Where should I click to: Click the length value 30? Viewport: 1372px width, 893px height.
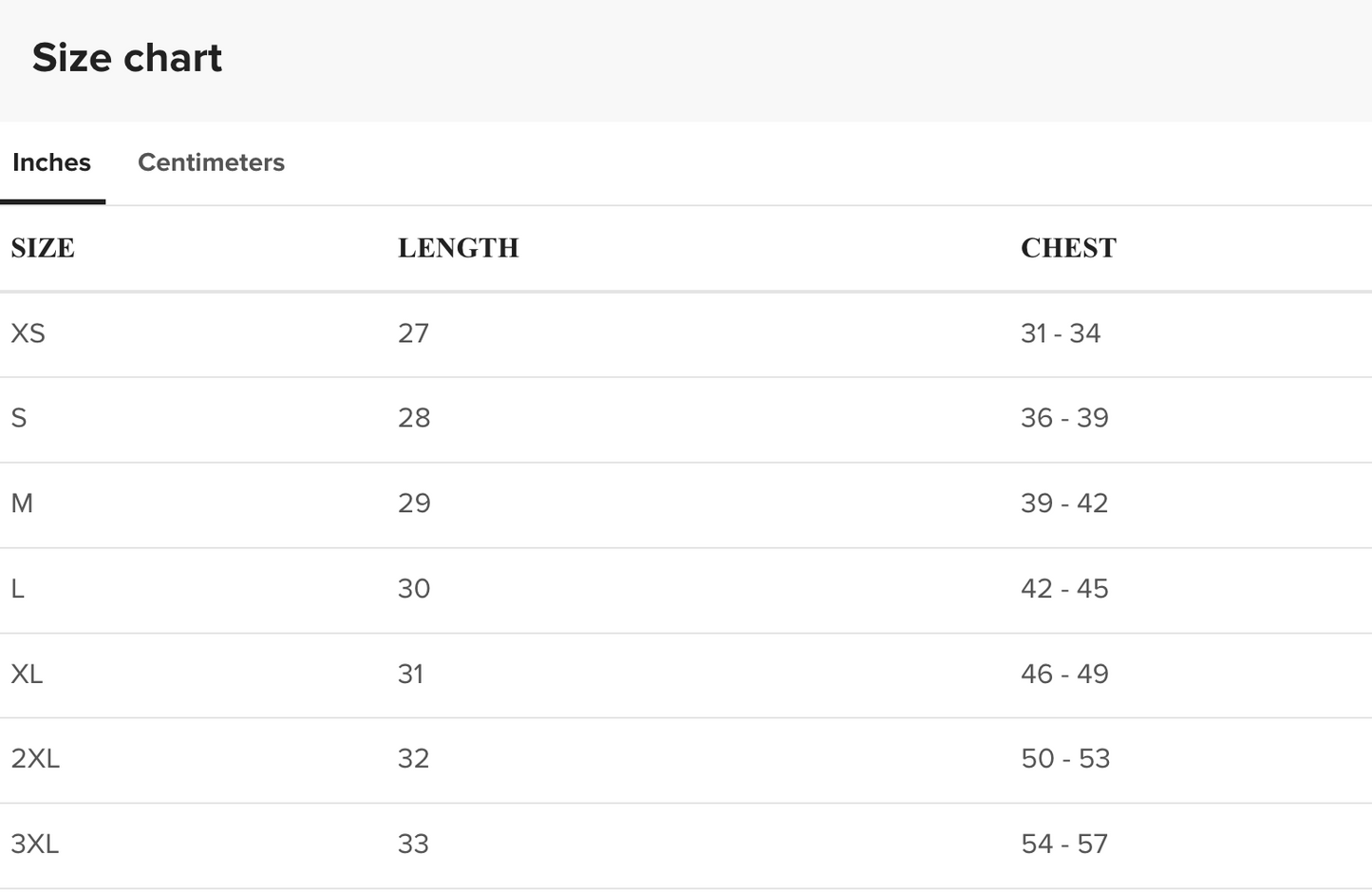[414, 589]
